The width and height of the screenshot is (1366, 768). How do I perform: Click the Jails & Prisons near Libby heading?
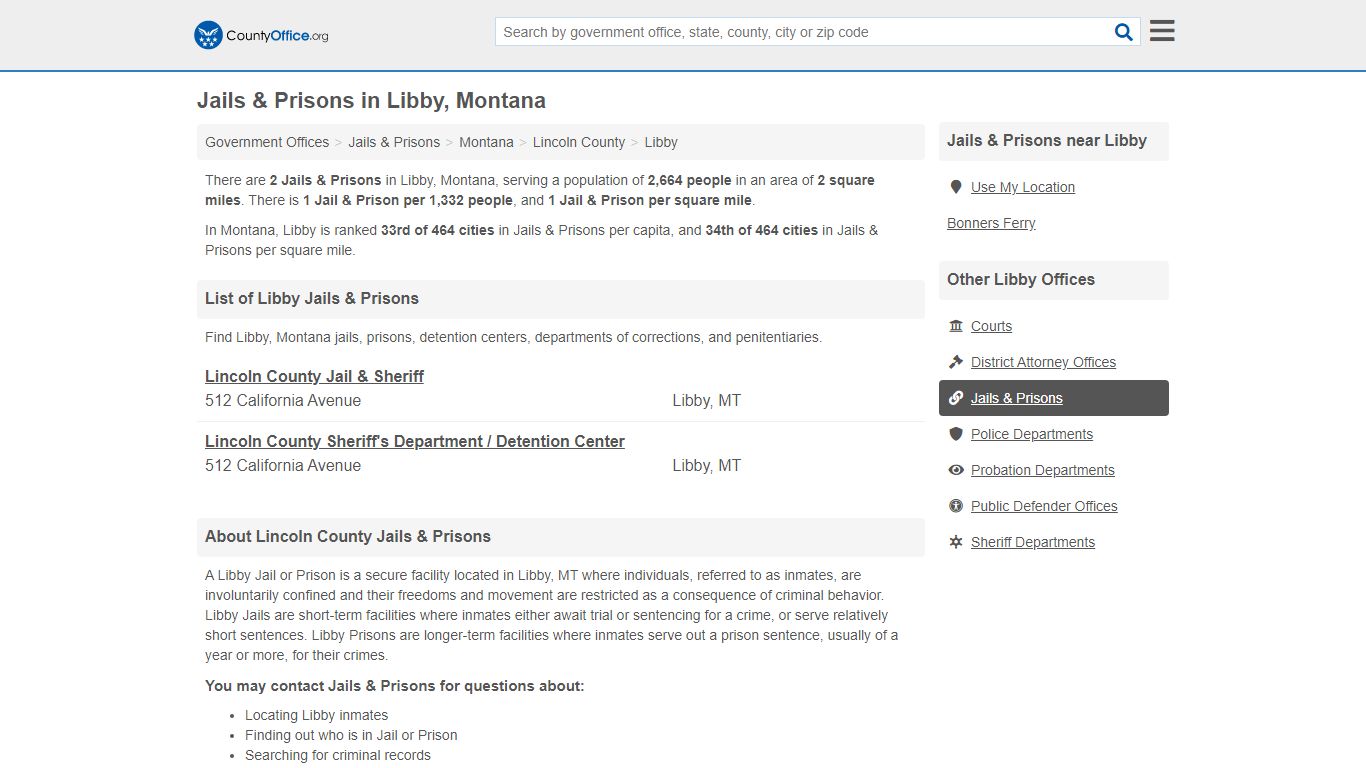coord(1047,141)
